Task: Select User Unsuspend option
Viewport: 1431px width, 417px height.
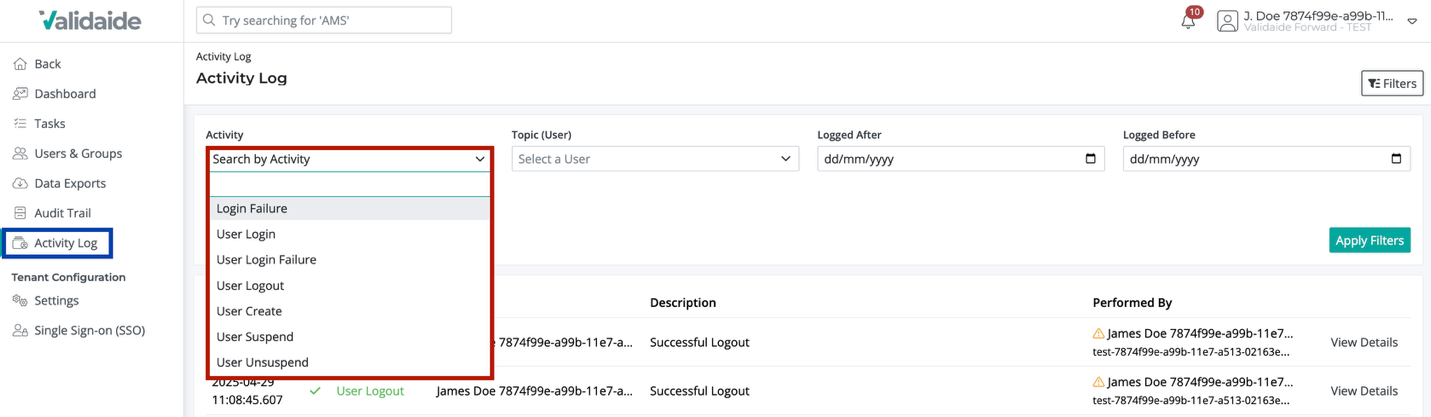Action: coord(349,363)
